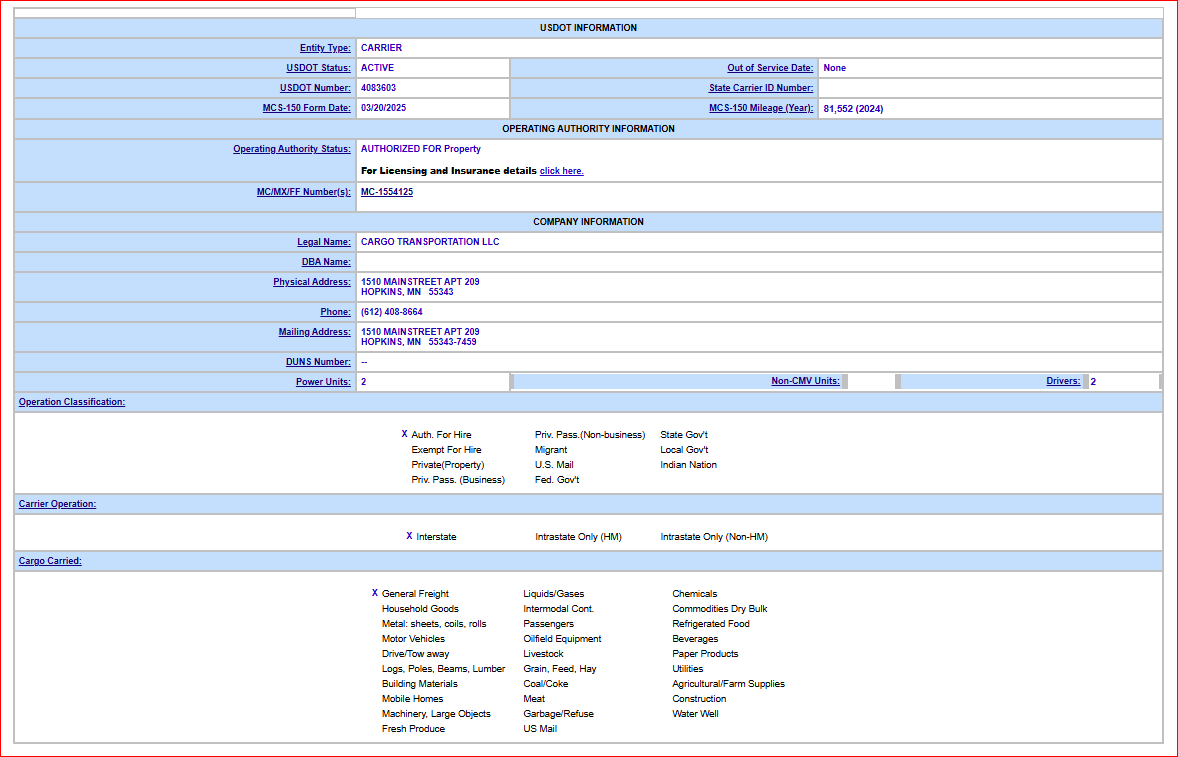
Task: Click the 'Garbage/Refuse' cargo entry
Action: (x=558, y=714)
